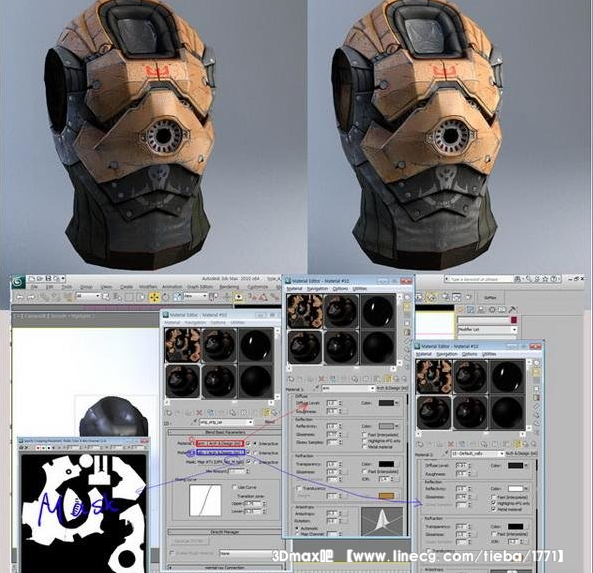Open the Select by Name tool
Screen dimensions: 593x573
point(118,297)
